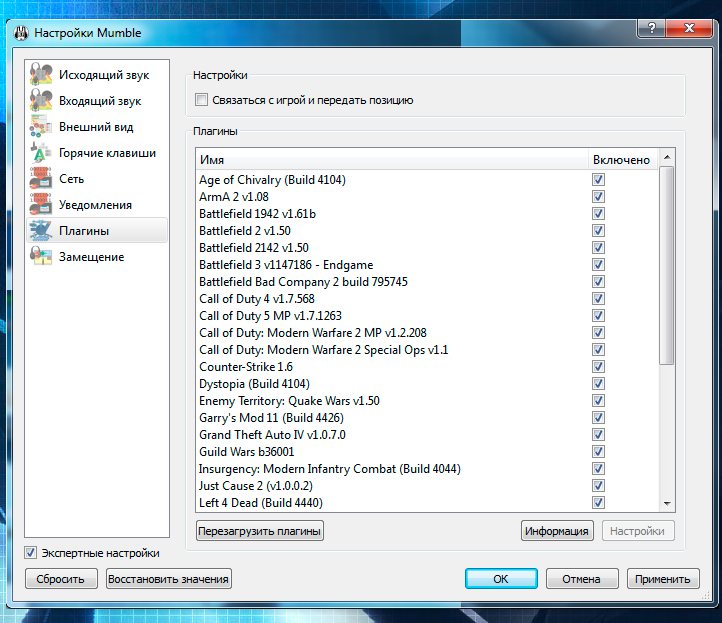
Task: Disable the Counter-Strike 1.6 plugin checkbox
Action: point(598,367)
